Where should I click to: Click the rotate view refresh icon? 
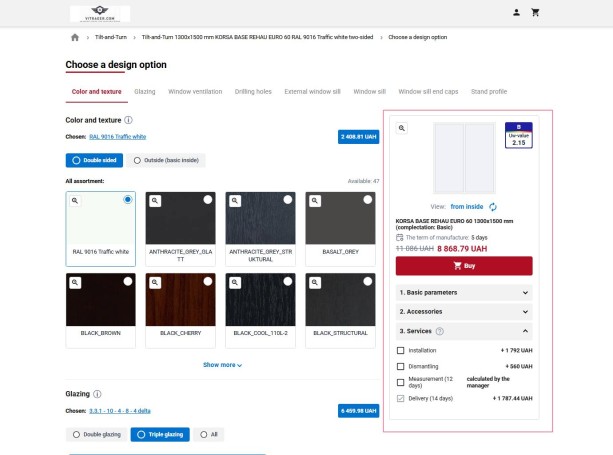coord(493,206)
